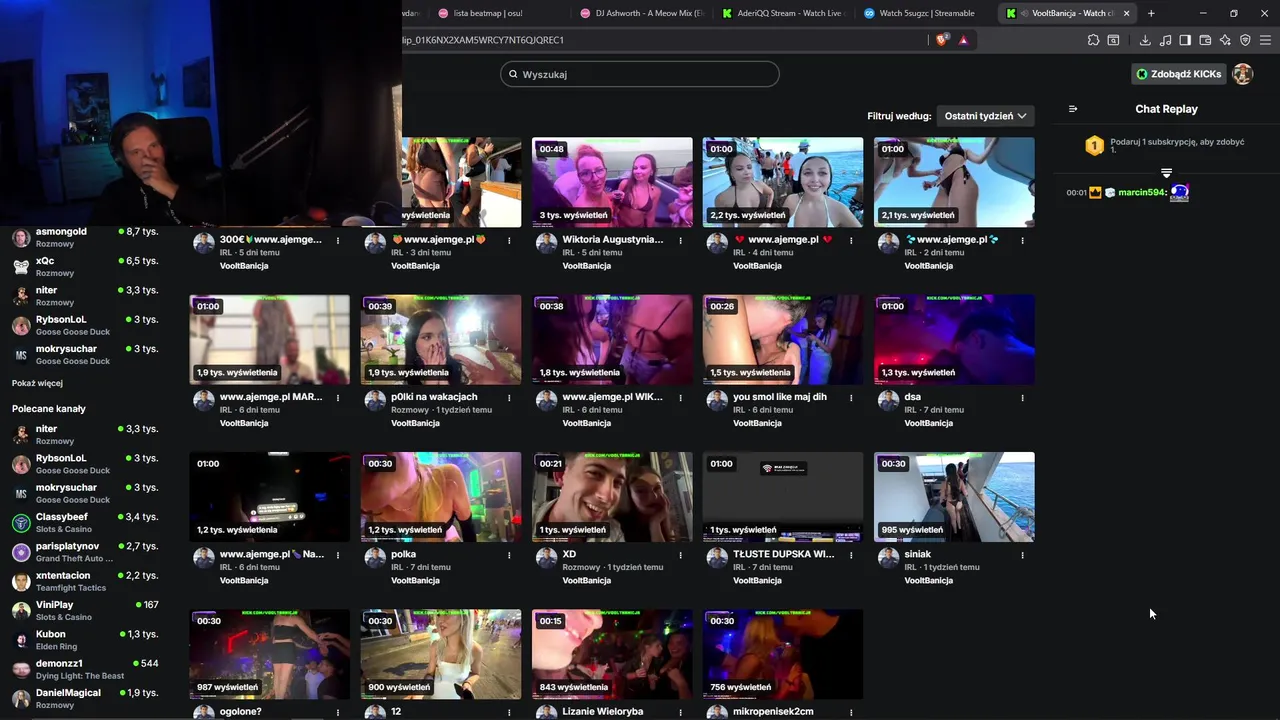Open the browser Extensions puzzle icon
Screen dimensions: 1280x720
1093,40
